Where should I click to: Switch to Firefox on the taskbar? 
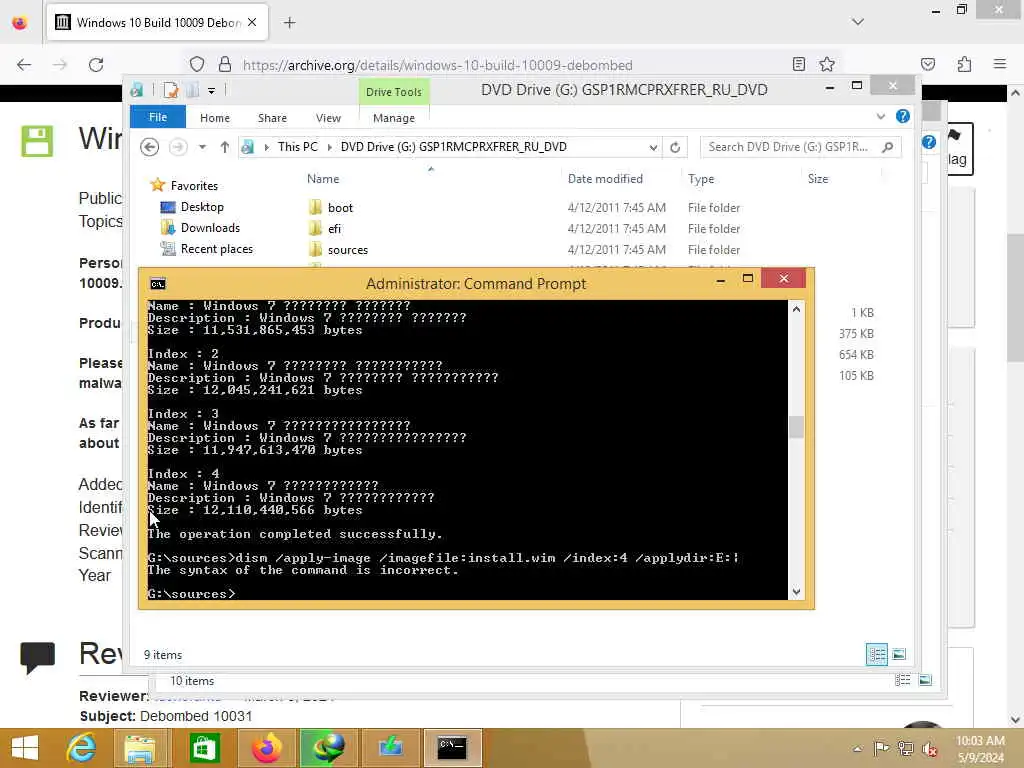click(266, 748)
